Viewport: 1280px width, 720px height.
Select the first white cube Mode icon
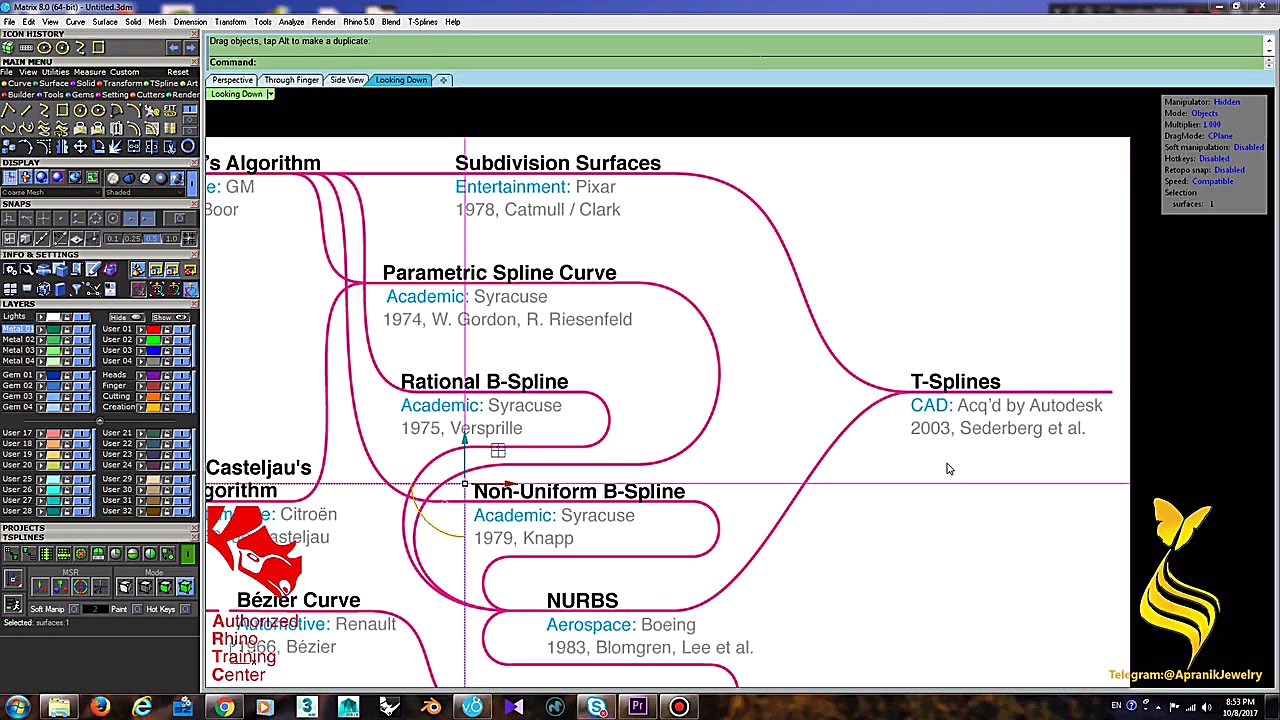tap(125, 587)
